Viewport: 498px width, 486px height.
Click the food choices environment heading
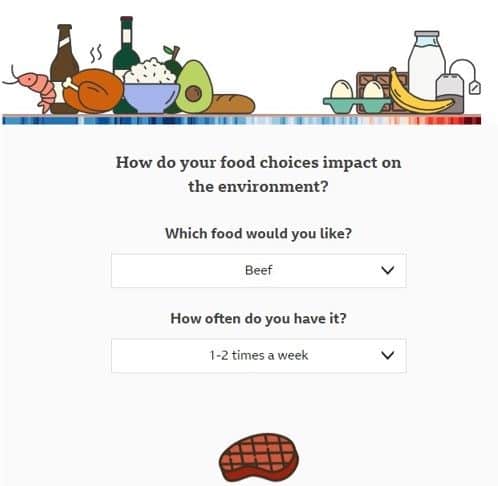pos(259,174)
